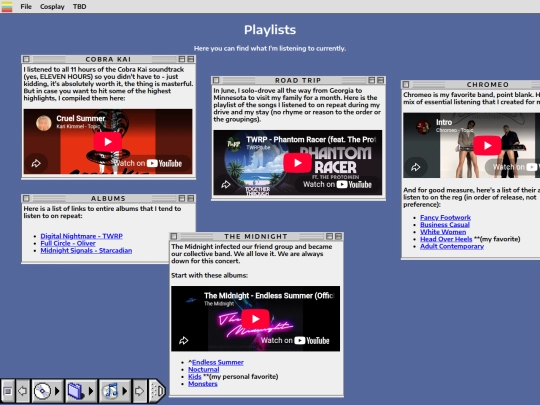Open the Kids album link

click(x=195, y=377)
